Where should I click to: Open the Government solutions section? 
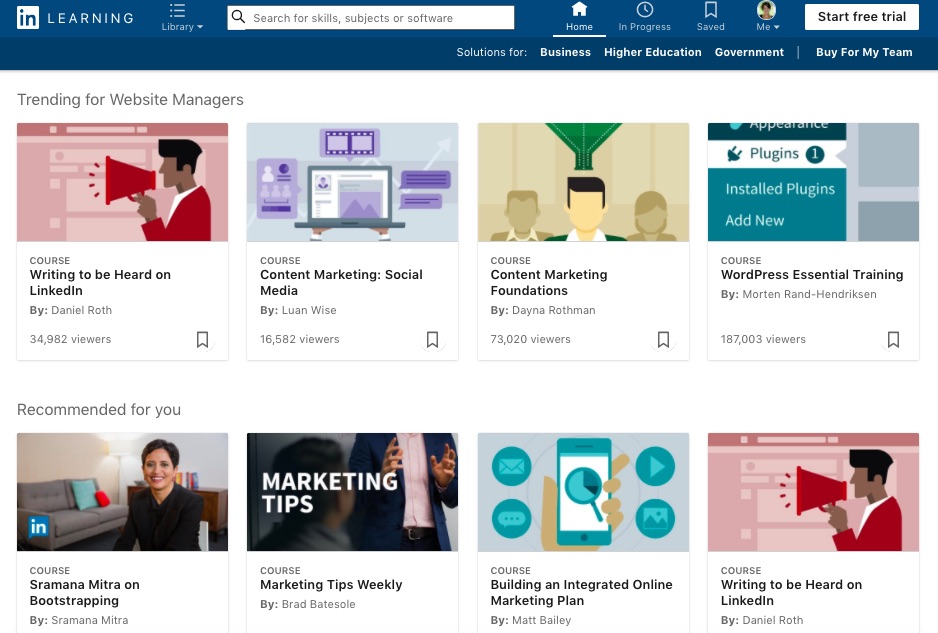[748, 52]
